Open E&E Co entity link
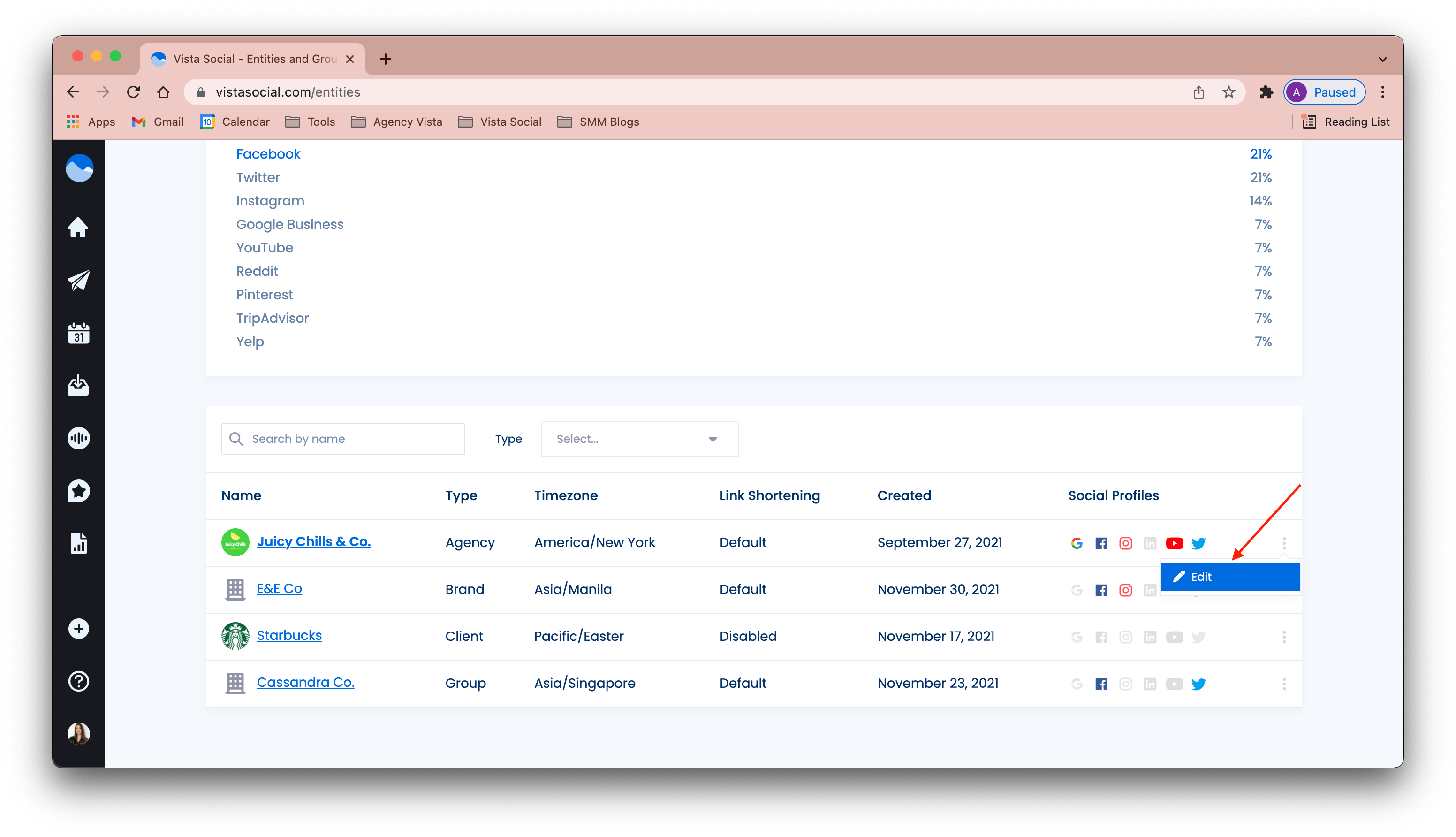This screenshot has width=1456, height=837. point(279,589)
